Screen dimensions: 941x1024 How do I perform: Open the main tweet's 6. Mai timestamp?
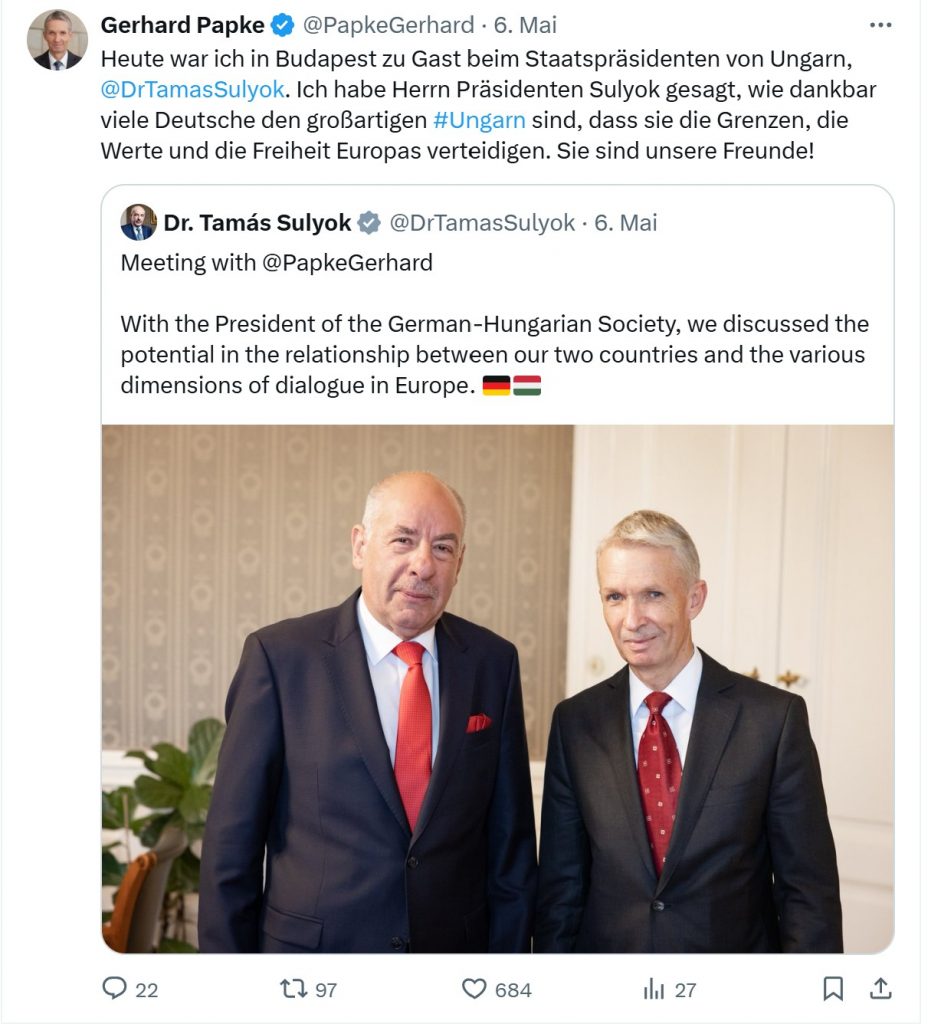coord(525,25)
